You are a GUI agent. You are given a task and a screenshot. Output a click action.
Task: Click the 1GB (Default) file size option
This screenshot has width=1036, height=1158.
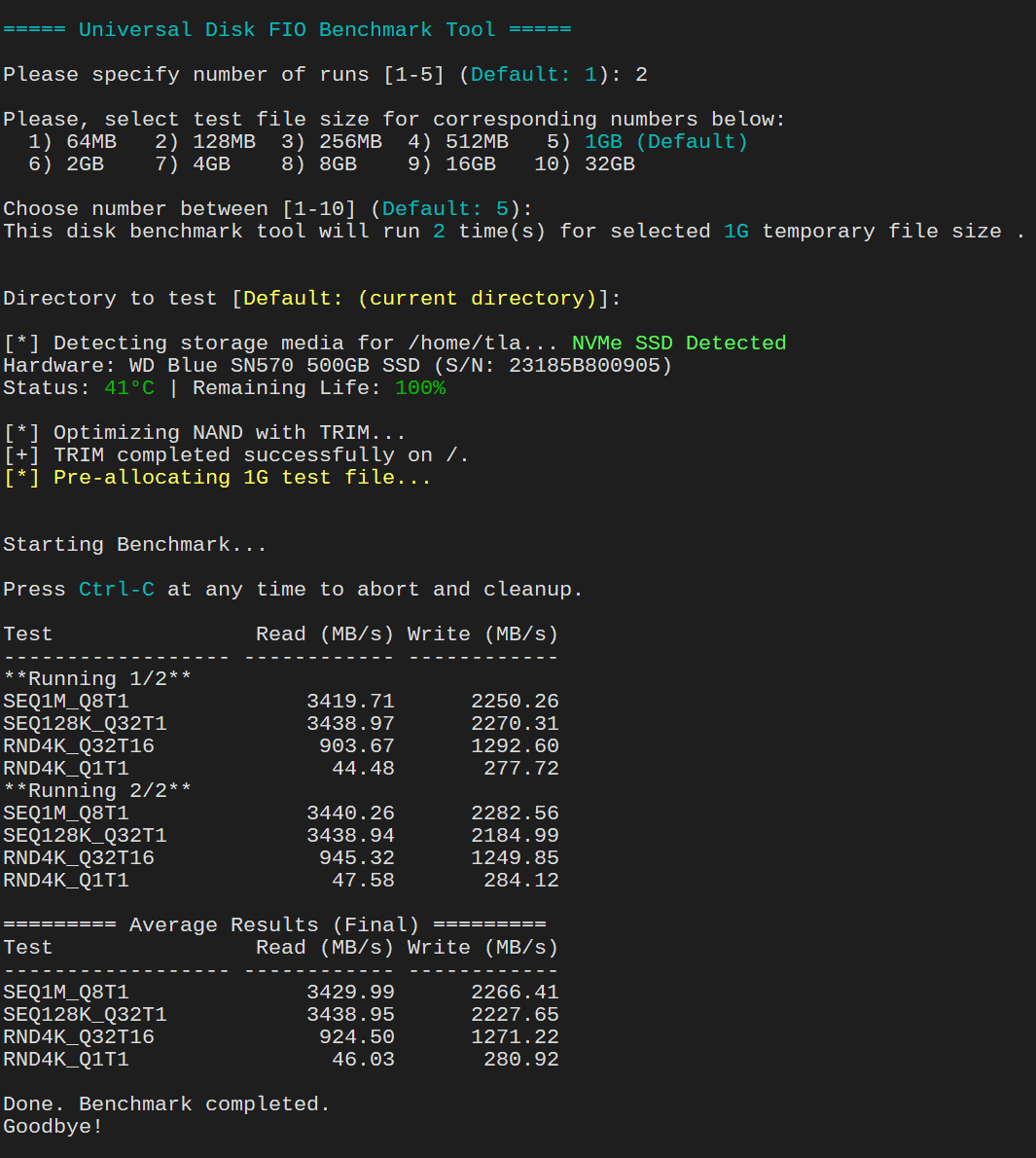(x=650, y=141)
